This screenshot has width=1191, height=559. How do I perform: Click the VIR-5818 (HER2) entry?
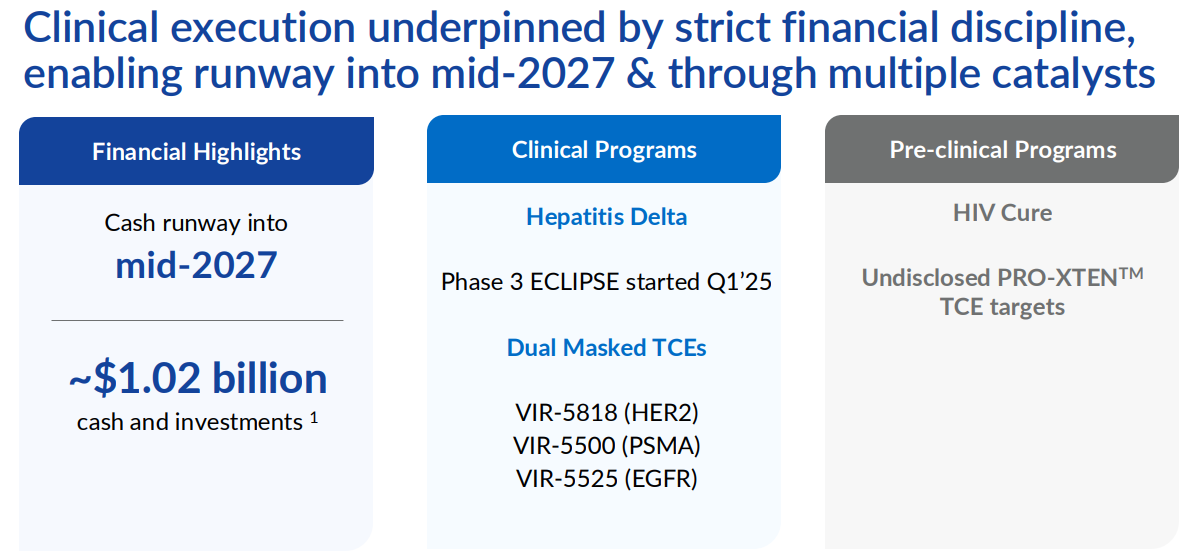tap(606, 413)
